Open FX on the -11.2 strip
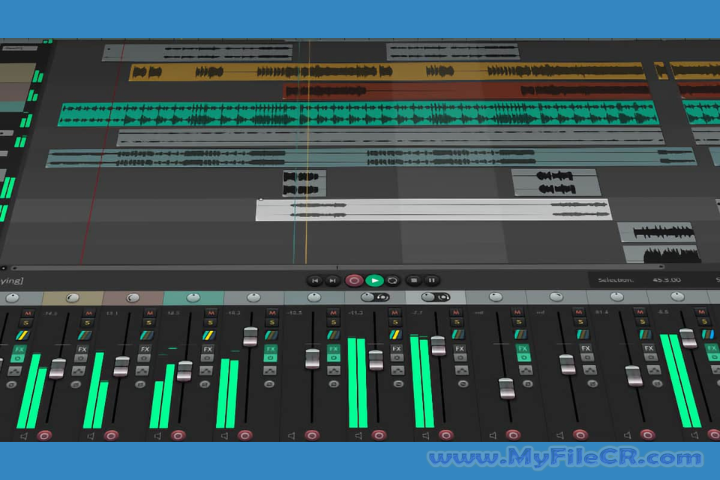The image size is (720, 480). (397, 349)
